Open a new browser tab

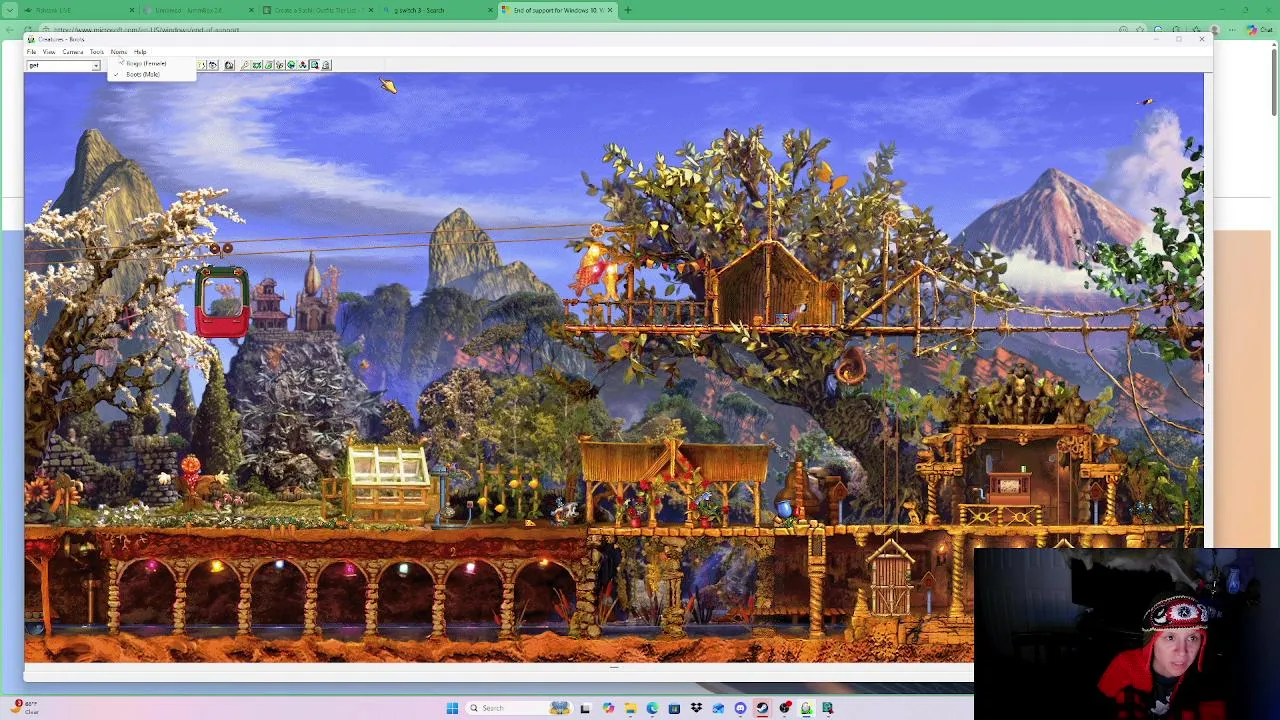628,10
